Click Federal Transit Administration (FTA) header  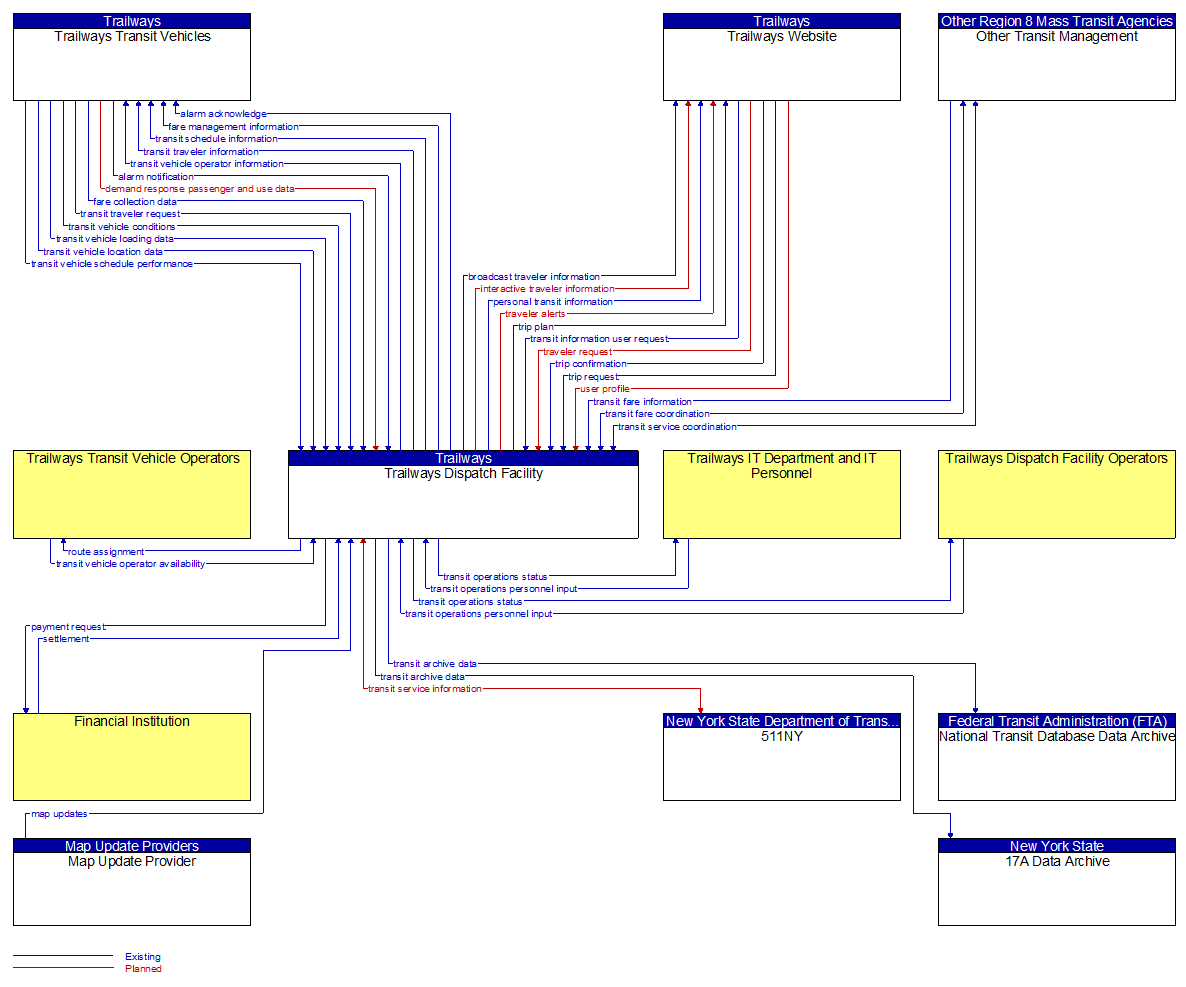[x=1057, y=721]
